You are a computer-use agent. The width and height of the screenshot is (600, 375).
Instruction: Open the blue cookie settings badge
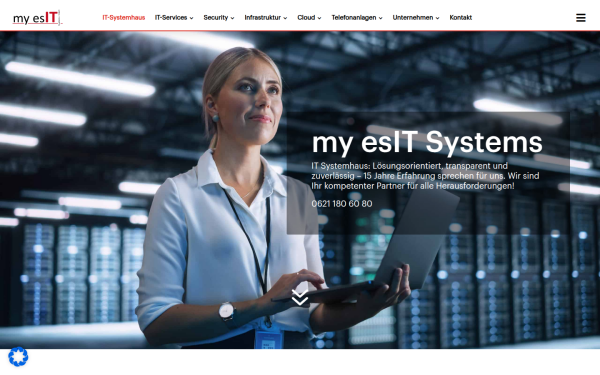tap(18, 357)
